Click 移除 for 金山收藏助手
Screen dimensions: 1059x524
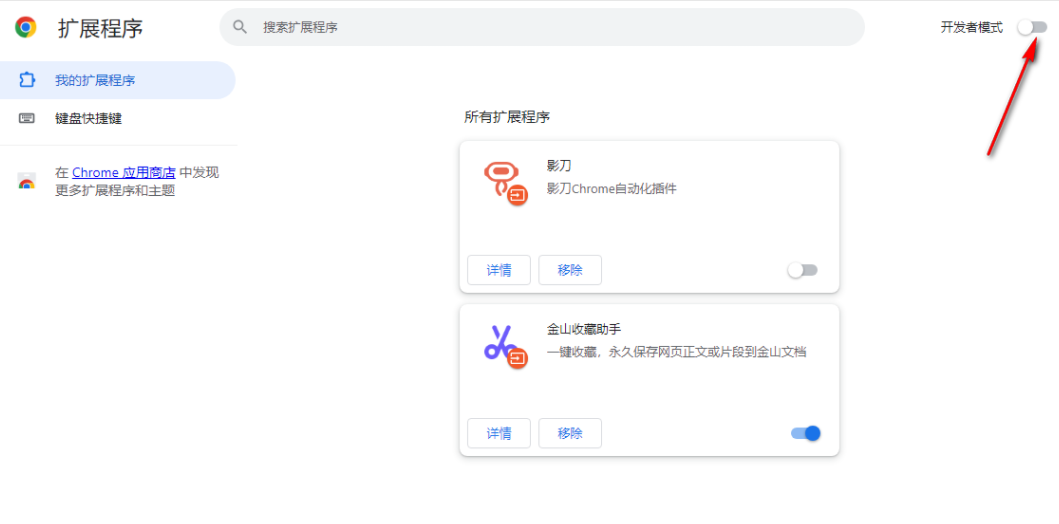tap(570, 434)
